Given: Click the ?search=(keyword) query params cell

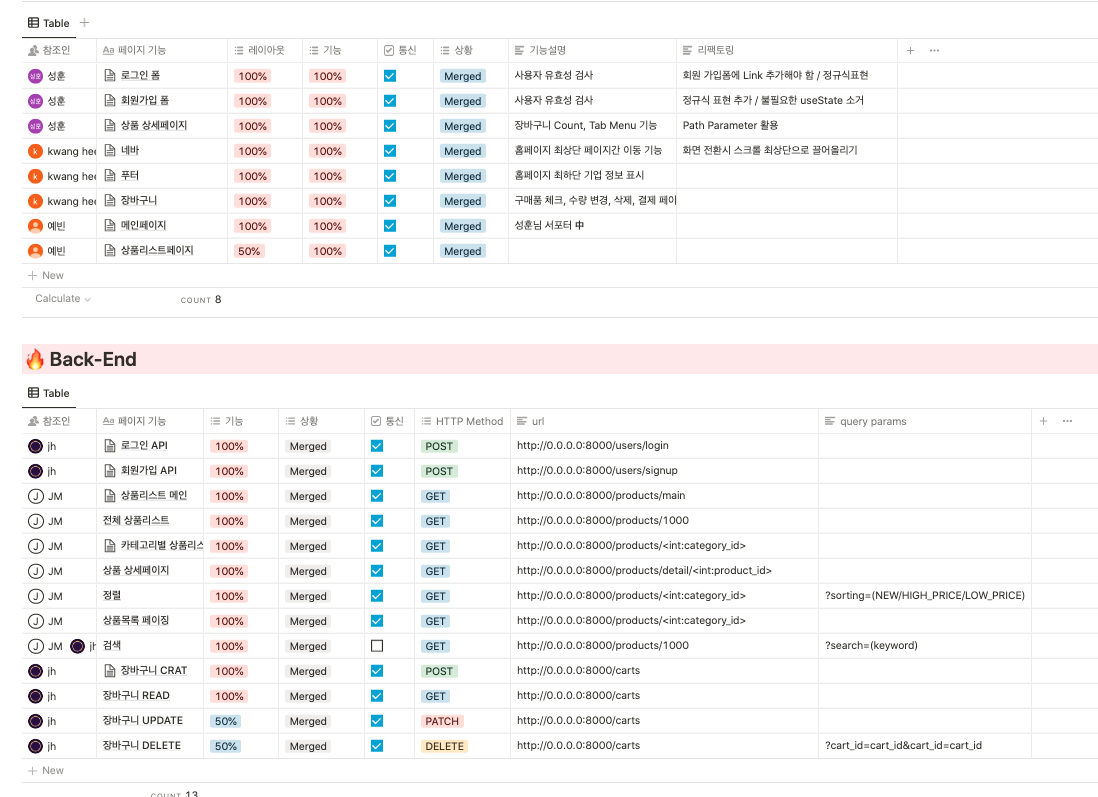Looking at the screenshot, I should 924,646.
